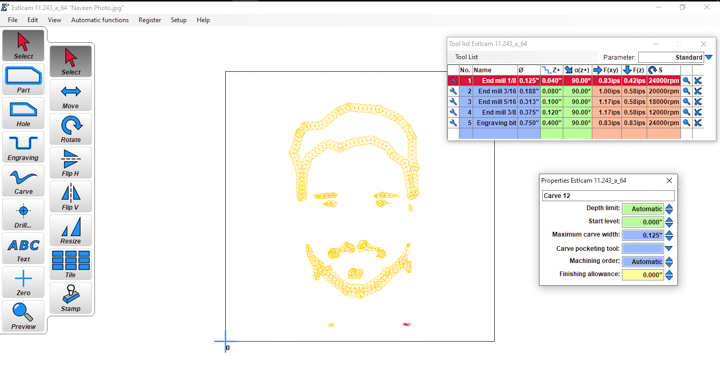Open the Drill tool

23,214
